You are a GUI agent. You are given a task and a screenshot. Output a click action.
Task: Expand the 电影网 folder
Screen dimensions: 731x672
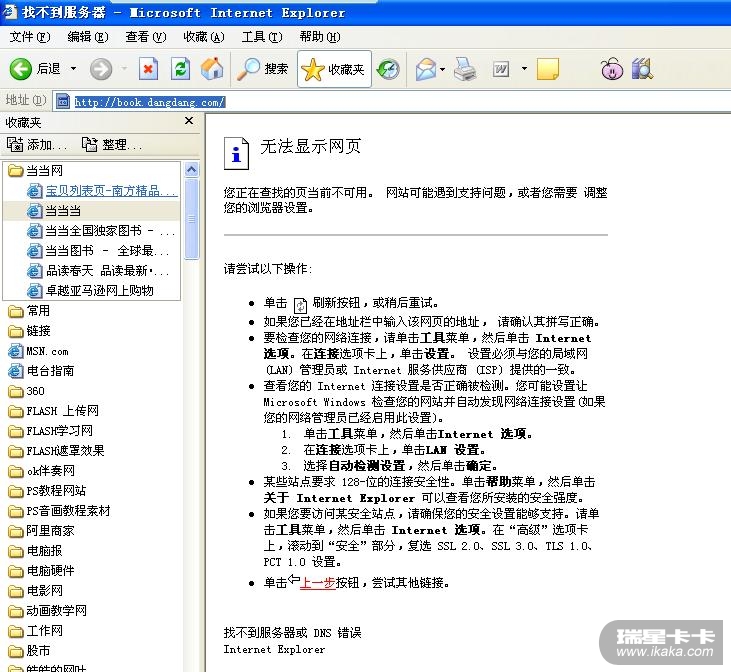point(35,591)
